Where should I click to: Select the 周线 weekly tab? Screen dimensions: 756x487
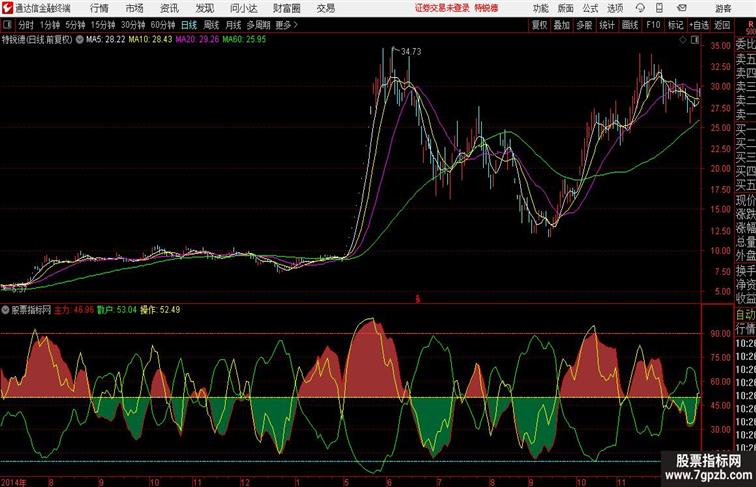[x=211, y=25]
